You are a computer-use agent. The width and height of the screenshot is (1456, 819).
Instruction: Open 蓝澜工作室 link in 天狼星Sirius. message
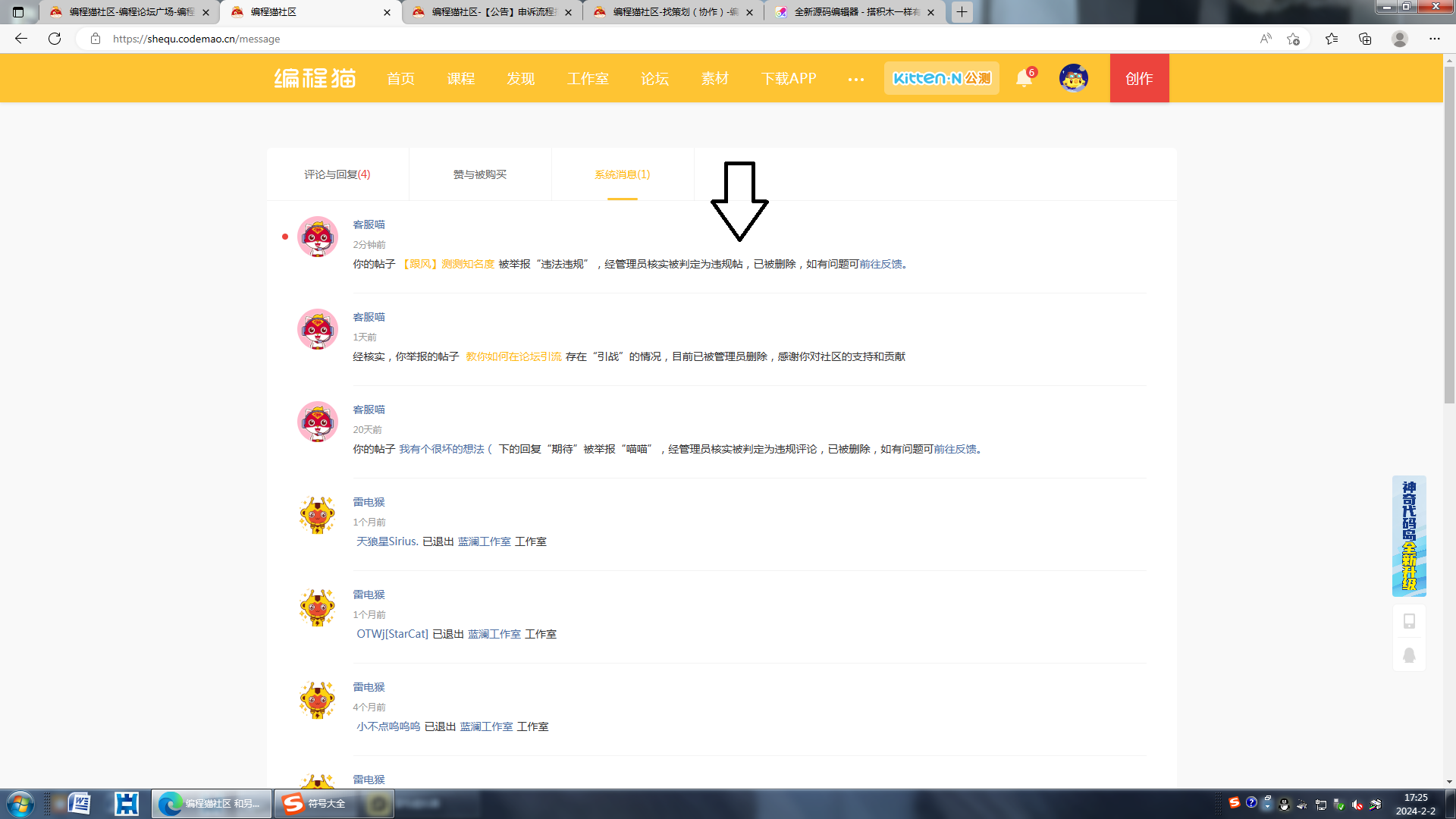(x=485, y=541)
